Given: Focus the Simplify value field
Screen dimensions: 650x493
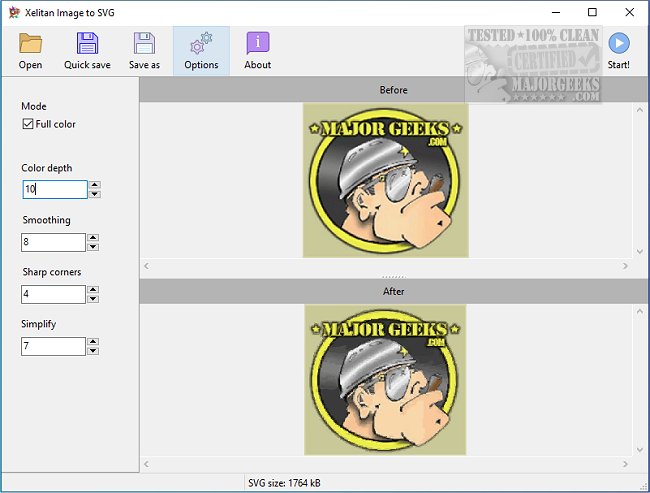Looking at the screenshot, I should tap(53, 346).
